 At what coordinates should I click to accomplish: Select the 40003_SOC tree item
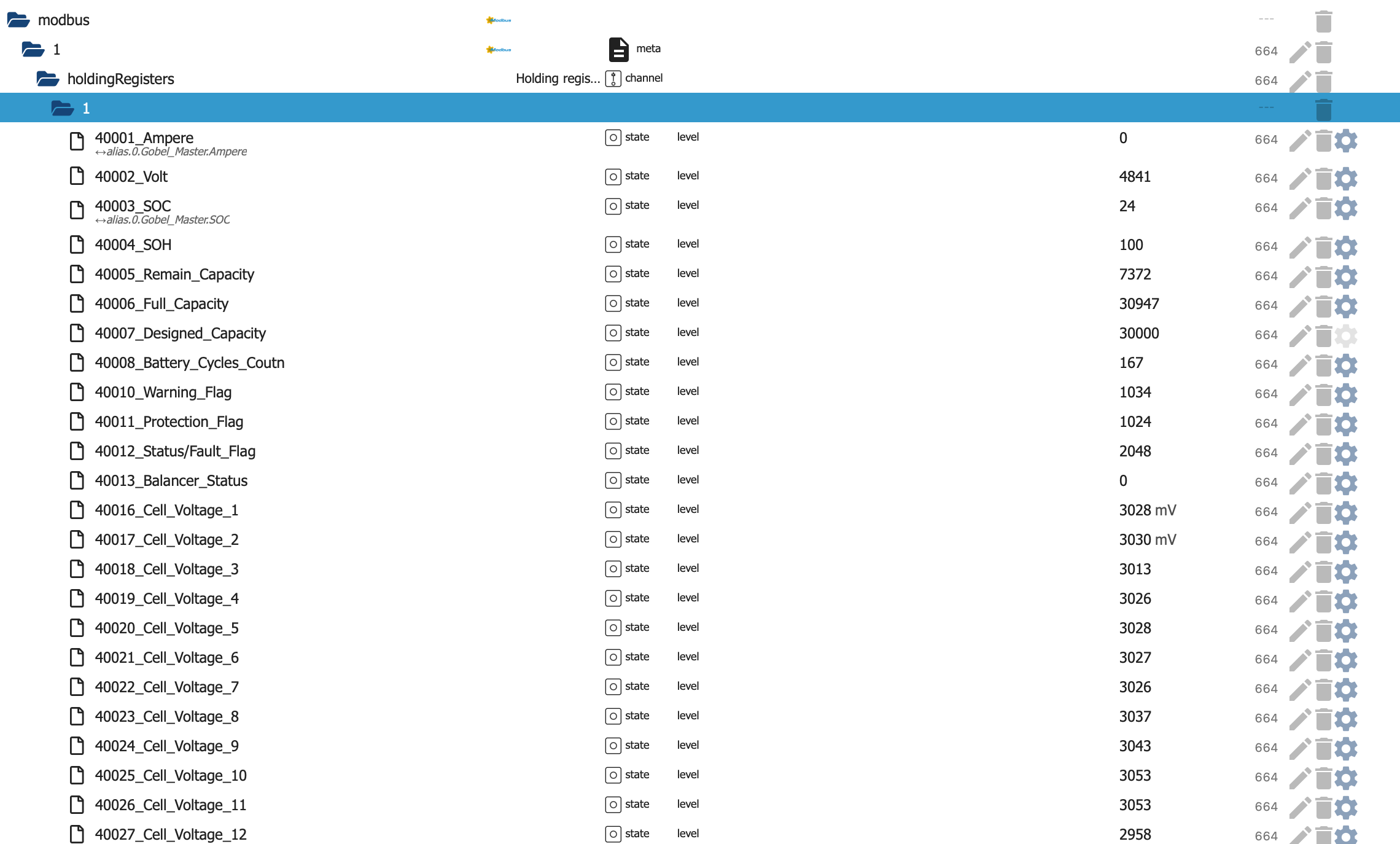click(x=133, y=206)
